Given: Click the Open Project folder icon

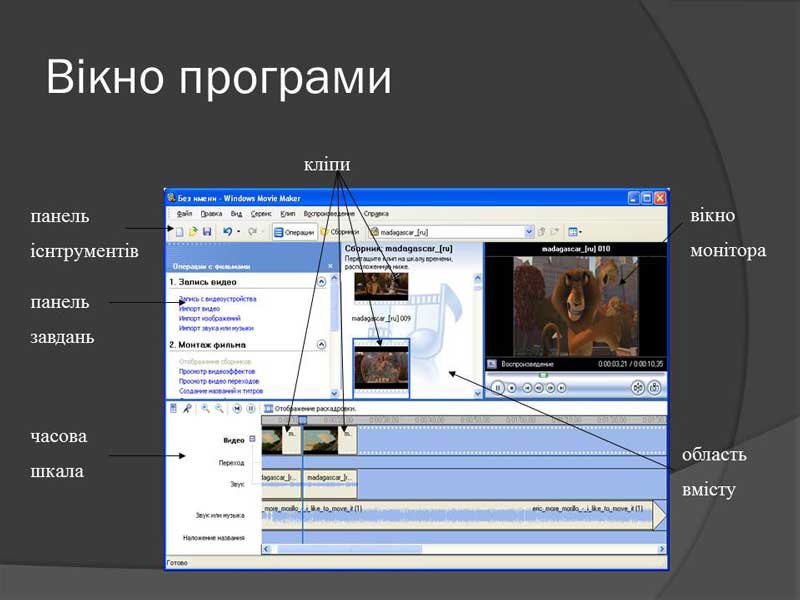Looking at the screenshot, I should point(193,232).
